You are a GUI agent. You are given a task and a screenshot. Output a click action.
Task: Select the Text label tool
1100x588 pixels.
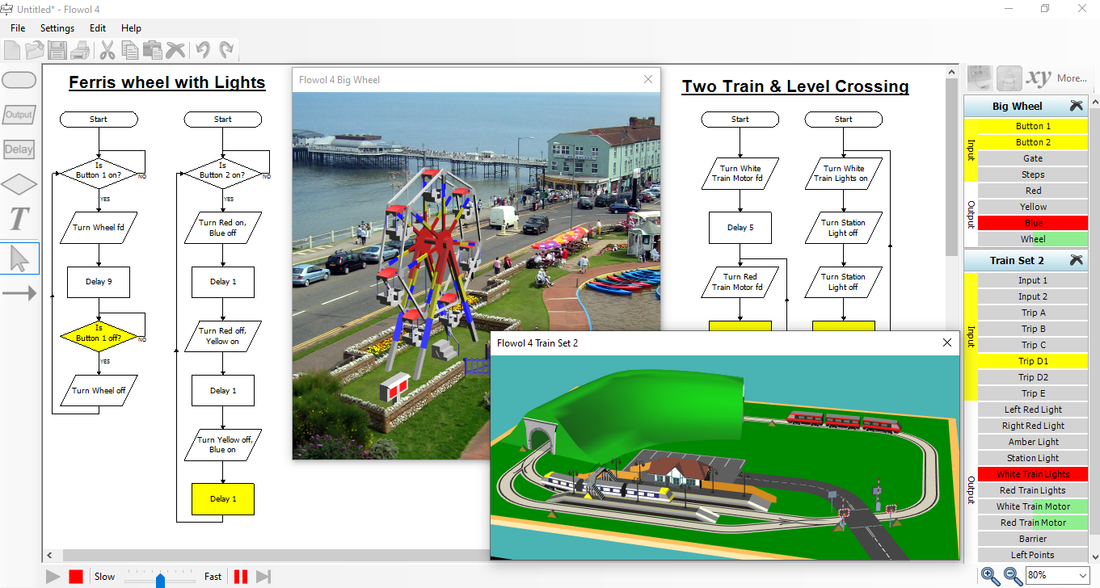19,219
